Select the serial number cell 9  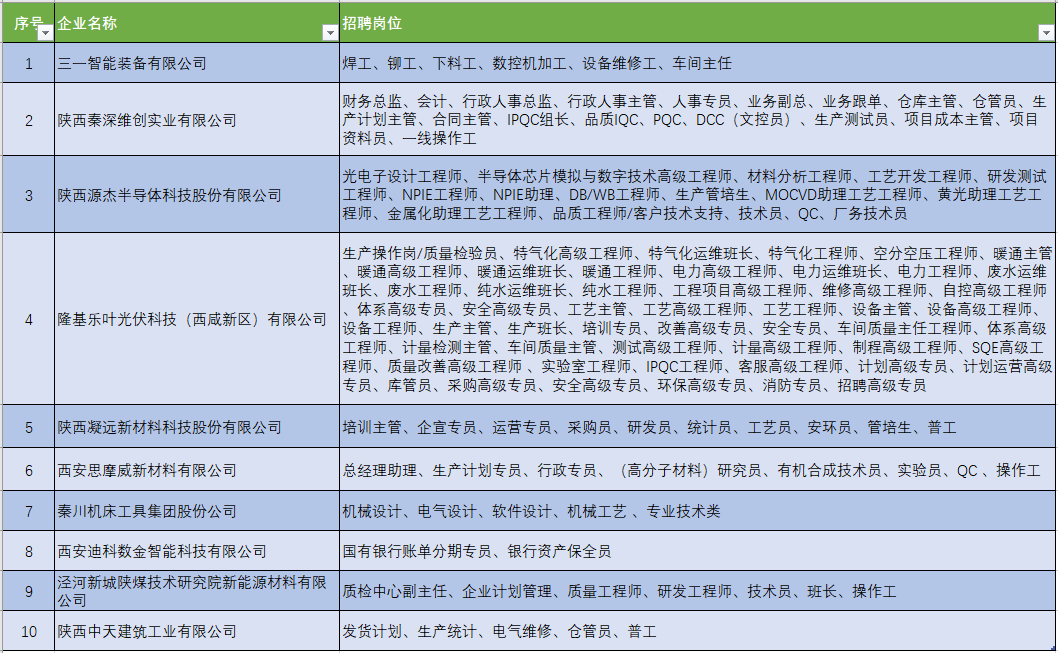click(x=28, y=591)
